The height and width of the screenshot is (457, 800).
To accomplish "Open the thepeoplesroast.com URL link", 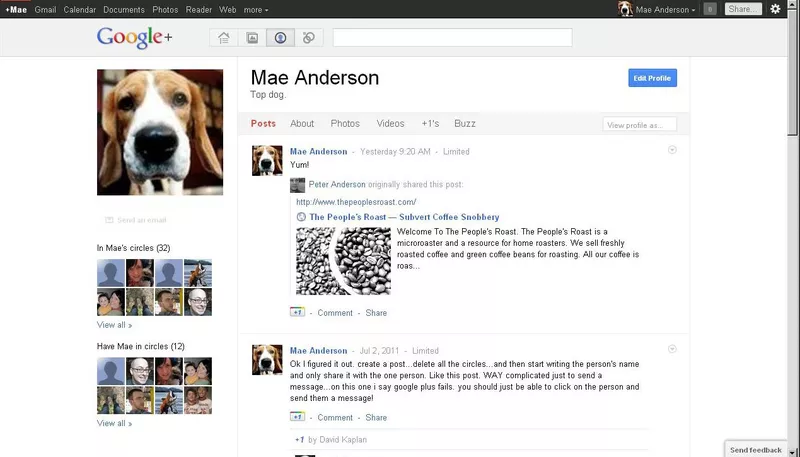I will (356, 202).
